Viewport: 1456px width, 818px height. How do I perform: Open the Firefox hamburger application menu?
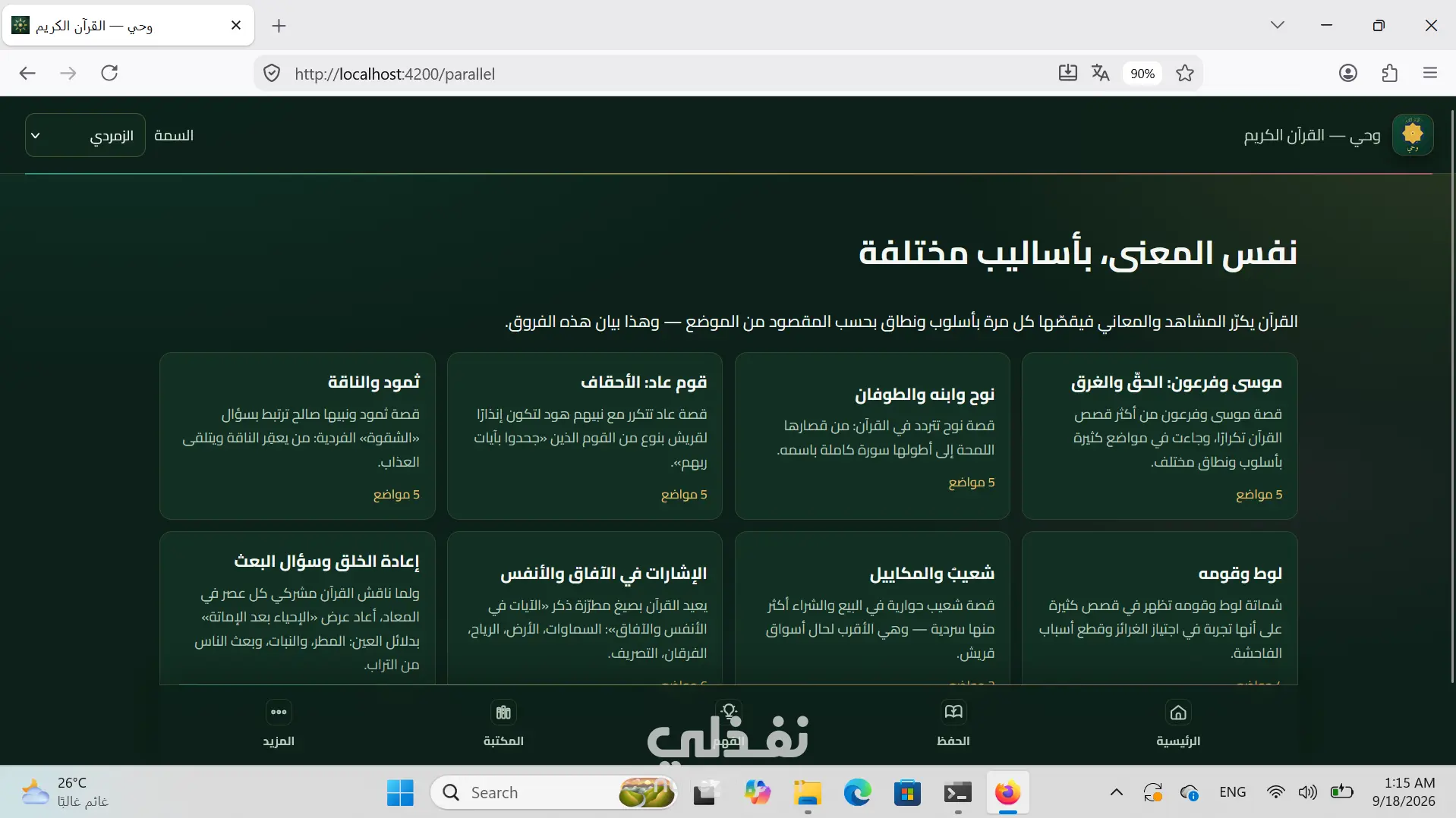coord(1430,73)
